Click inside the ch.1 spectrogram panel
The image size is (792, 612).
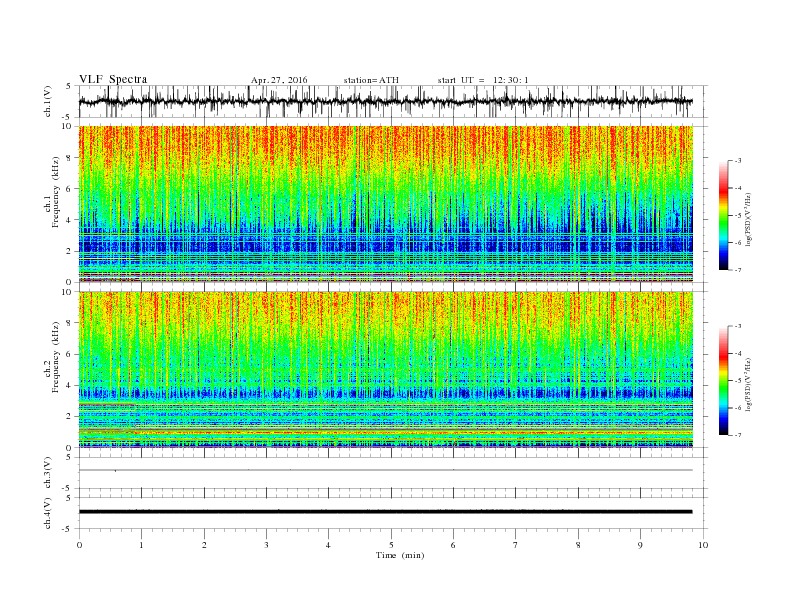point(385,204)
